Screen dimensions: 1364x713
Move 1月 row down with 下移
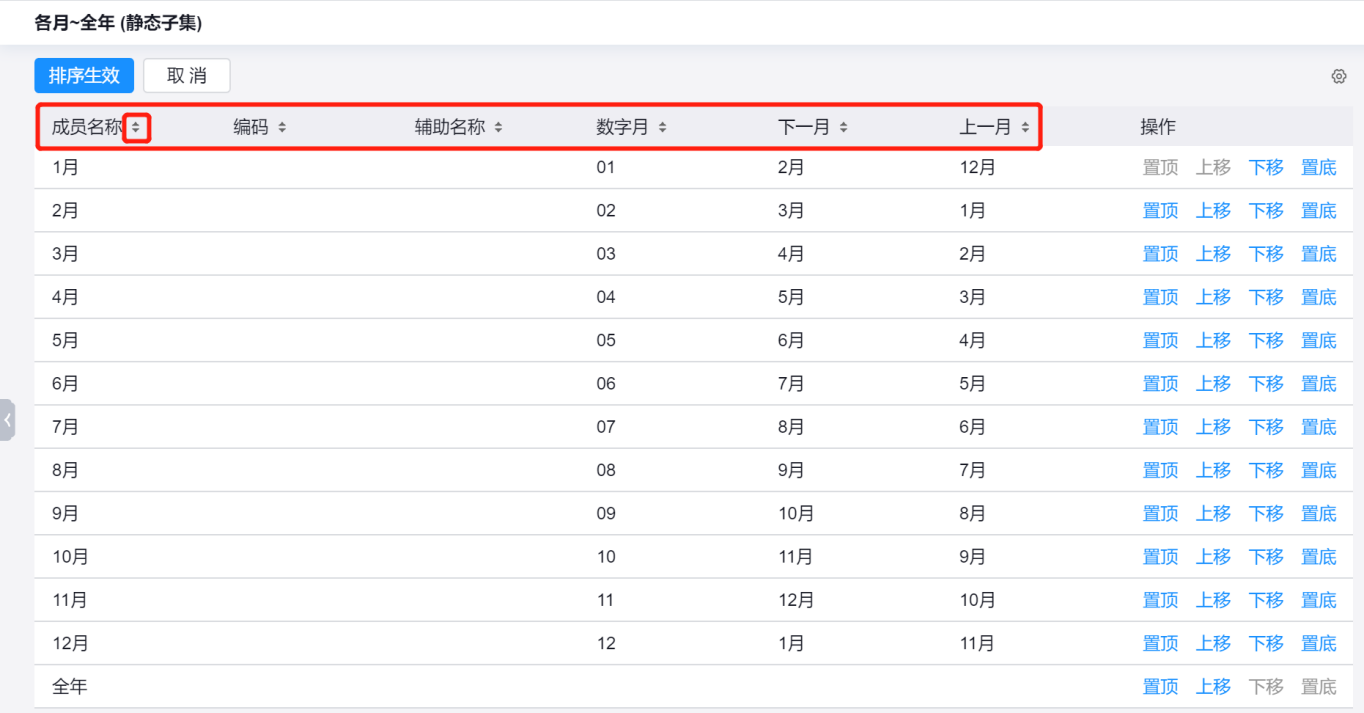pos(1266,168)
